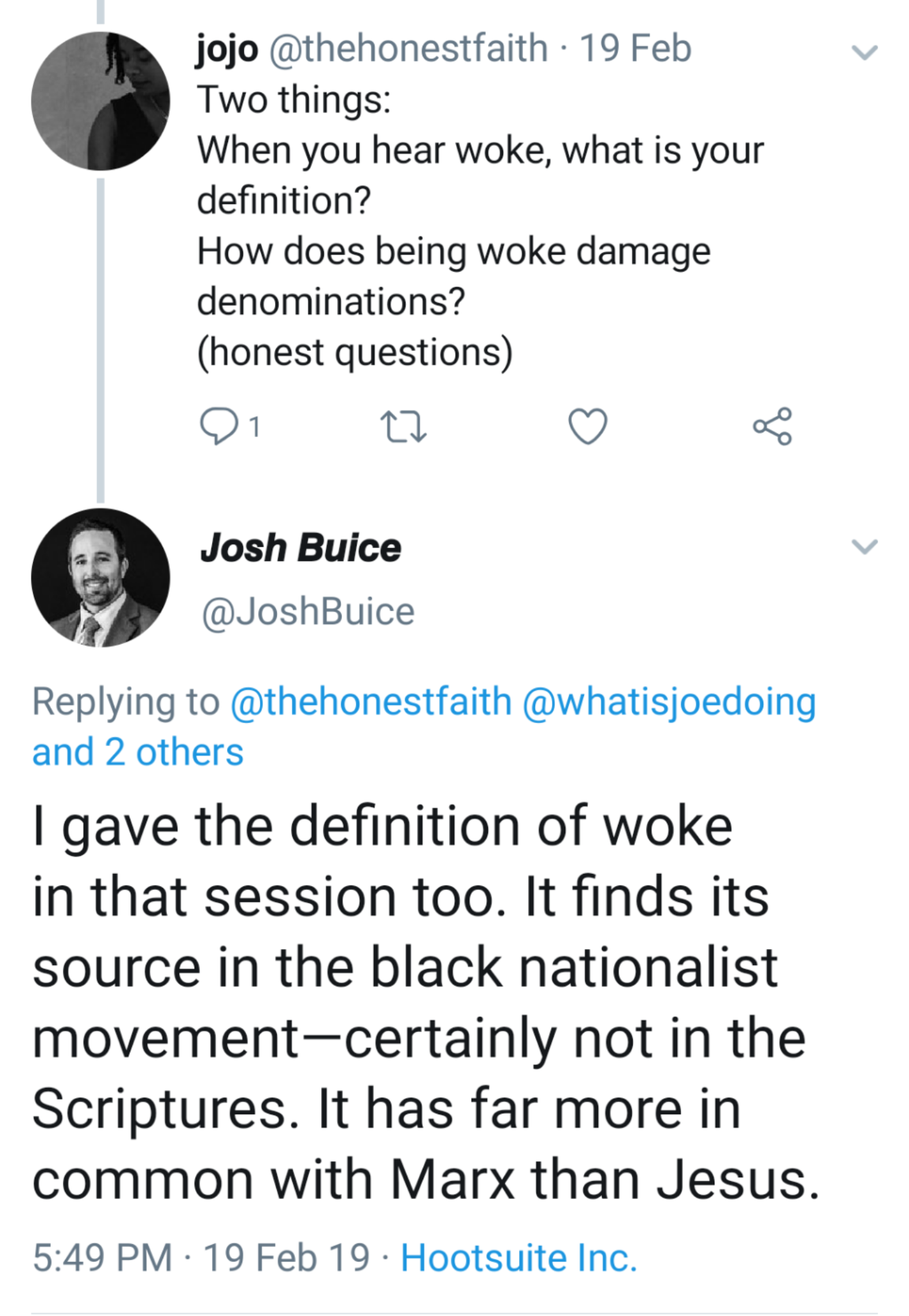Open jojo's profile picture
Image resolution: width=909 pixels, height=1316 pixels.
tap(100, 101)
